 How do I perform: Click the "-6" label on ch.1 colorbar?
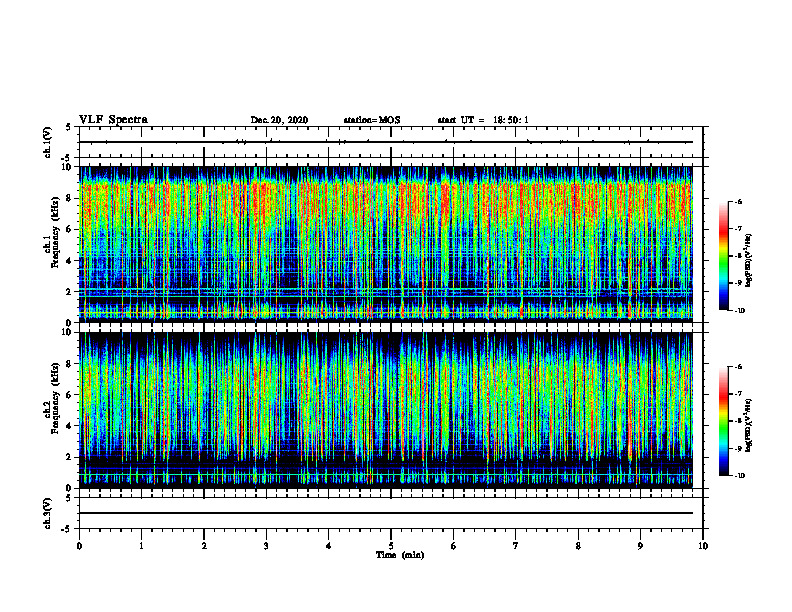click(x=737, y=201)
